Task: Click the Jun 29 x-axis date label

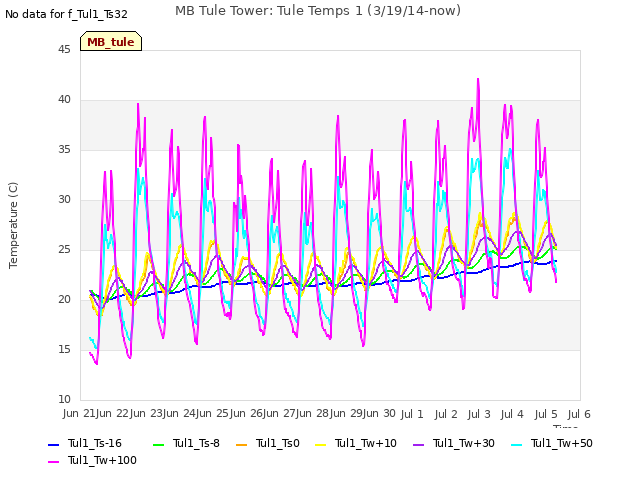Action: 346,414
